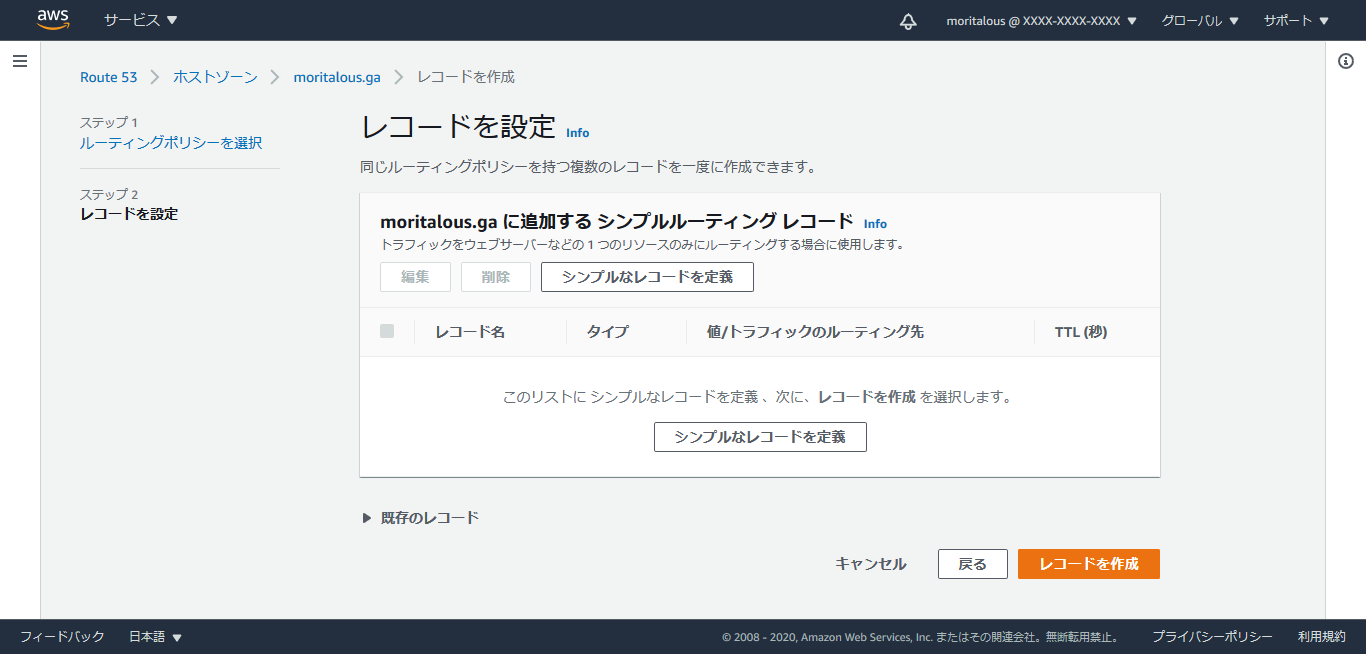Click Info link beside シンプルルーティング レコード
Screen dimensions: 1366x654
point(875,224)
